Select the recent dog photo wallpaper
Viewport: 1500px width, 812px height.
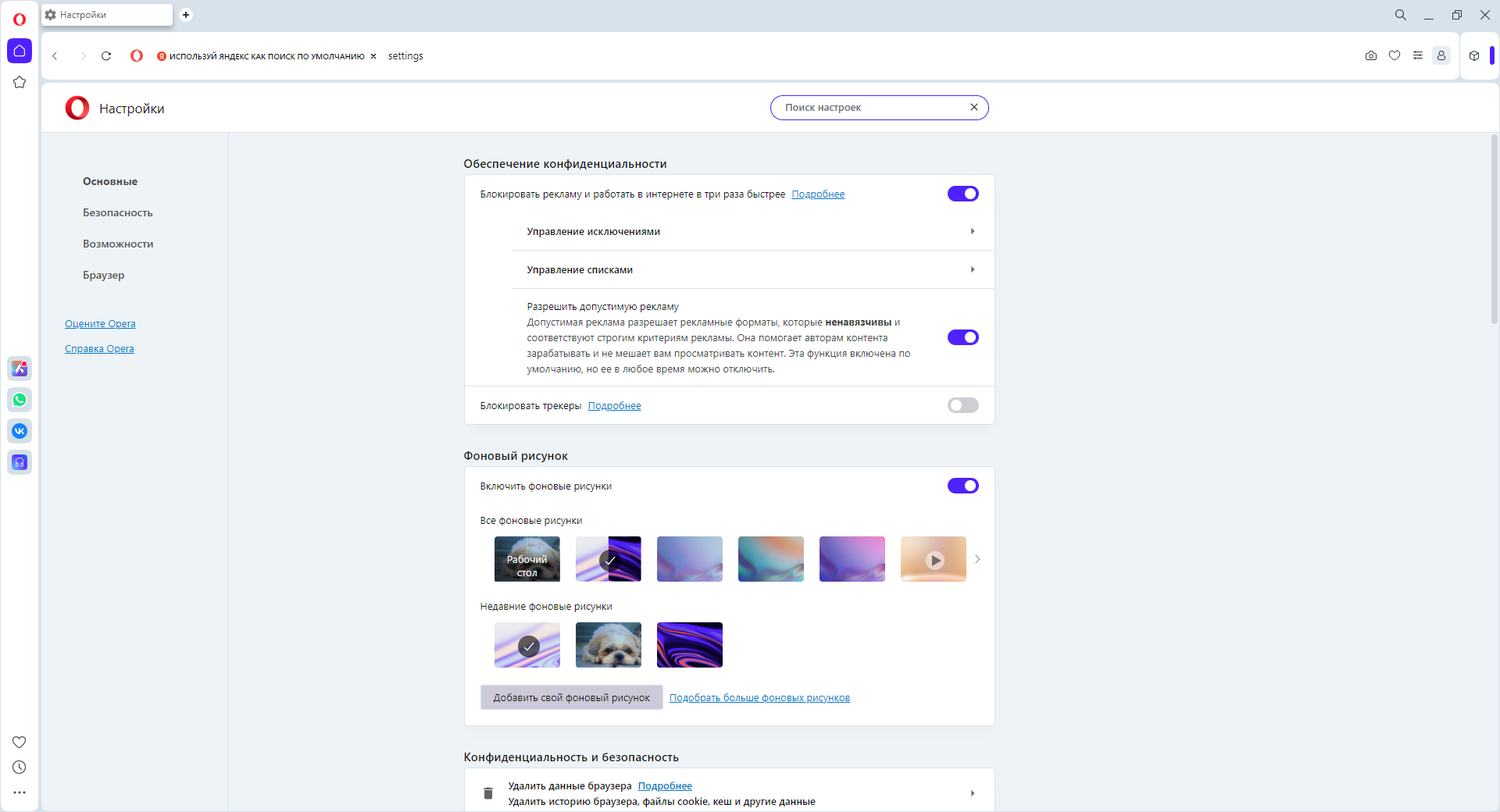point(609,645)
